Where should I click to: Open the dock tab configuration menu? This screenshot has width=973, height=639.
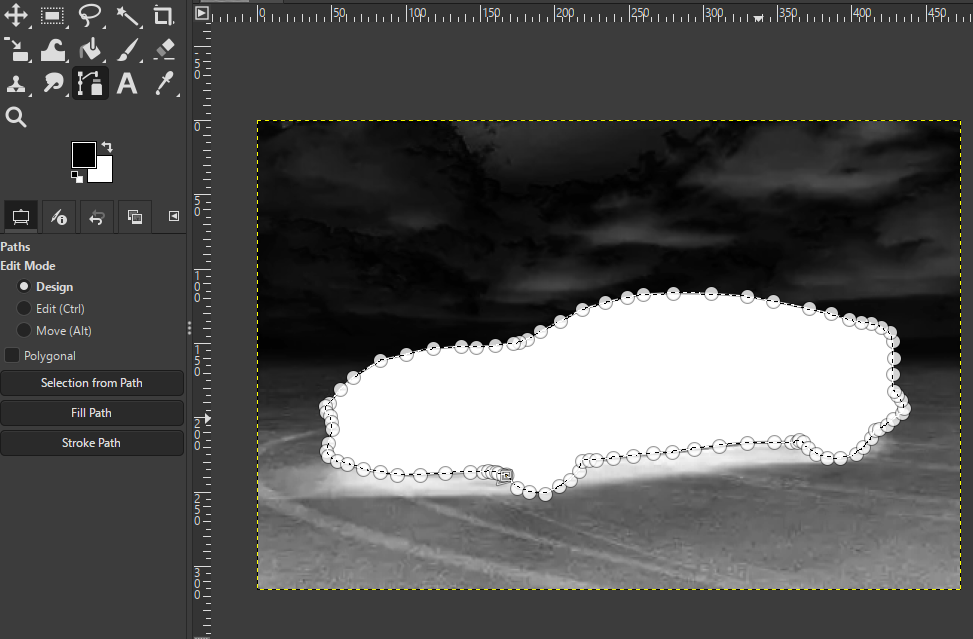tap(174, 216)
